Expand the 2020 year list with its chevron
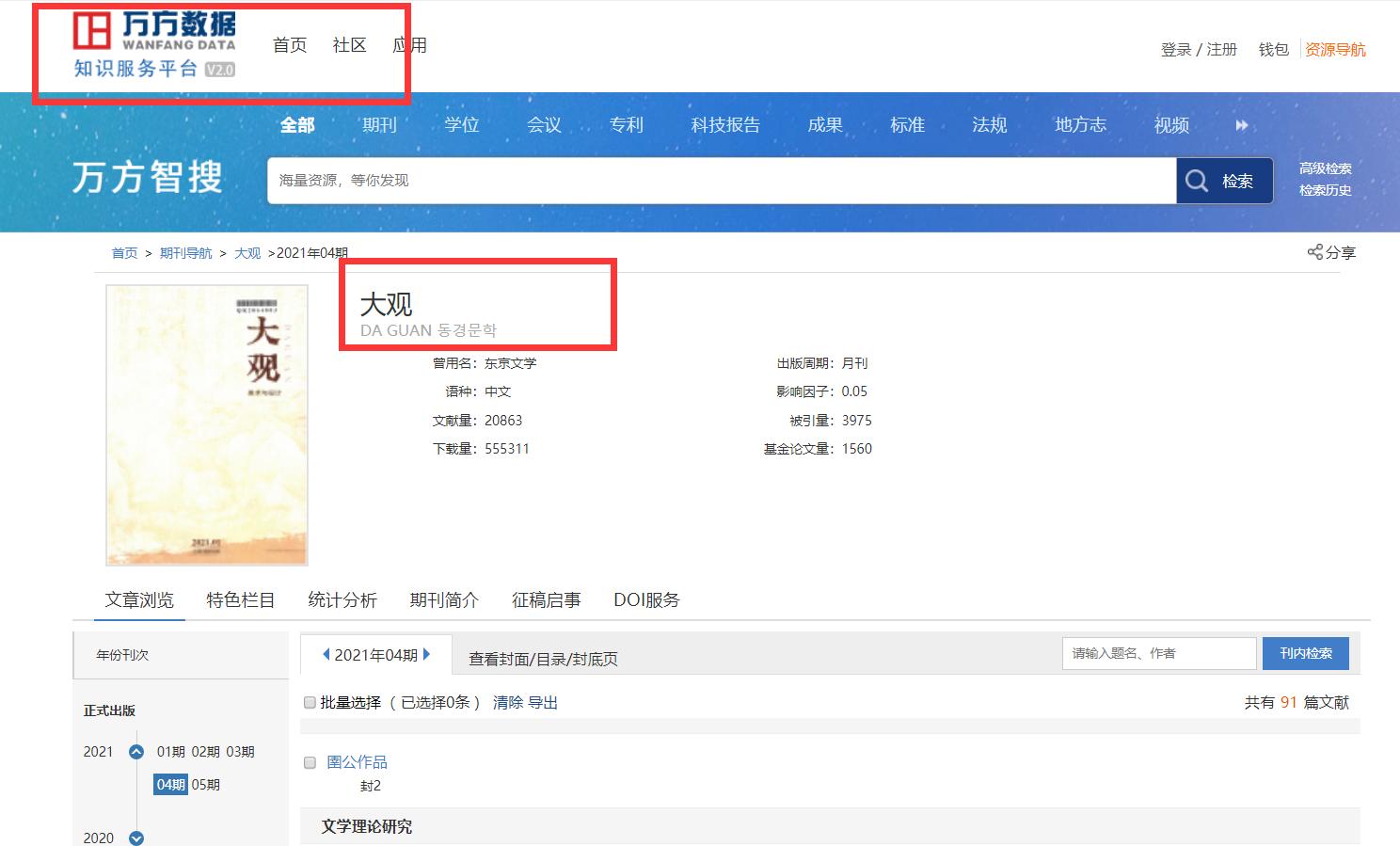Viewport: 1400px width, 846px height. (135, 837)
